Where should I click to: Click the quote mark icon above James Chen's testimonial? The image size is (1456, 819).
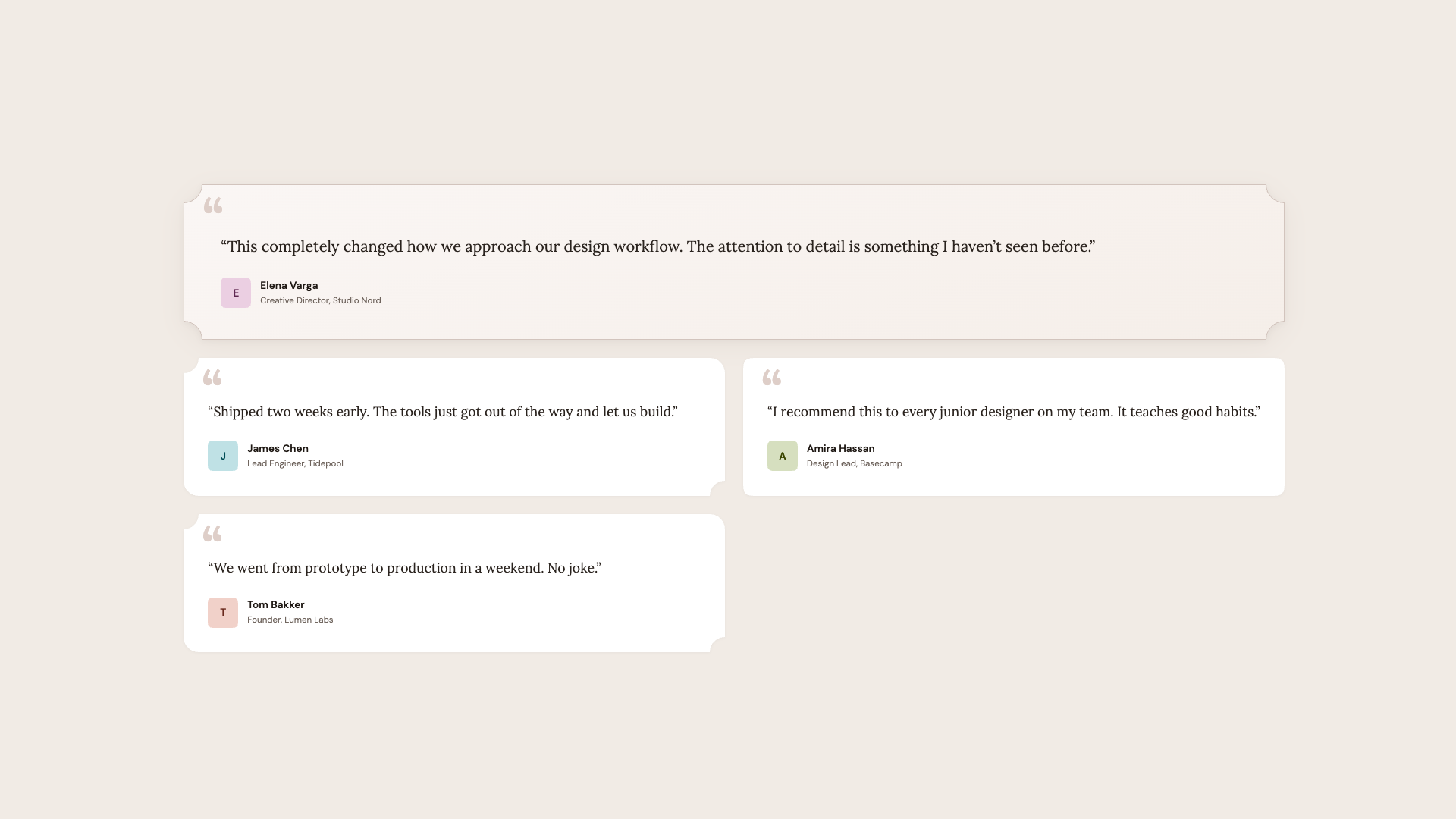tap(212, 378)
